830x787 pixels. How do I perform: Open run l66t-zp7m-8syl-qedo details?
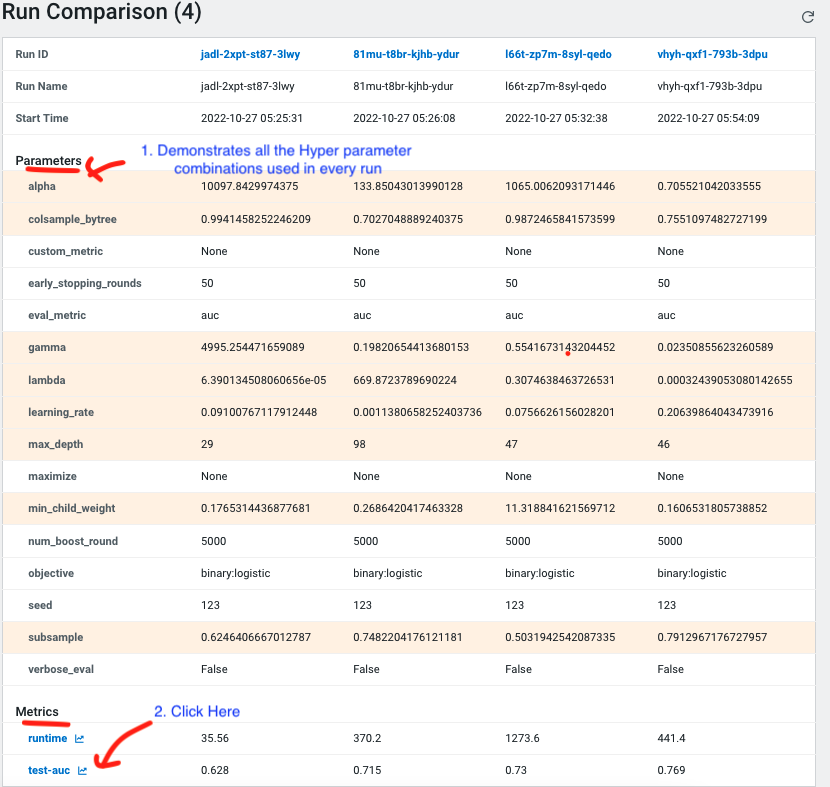pyautogui.click(x=558, y=54)
